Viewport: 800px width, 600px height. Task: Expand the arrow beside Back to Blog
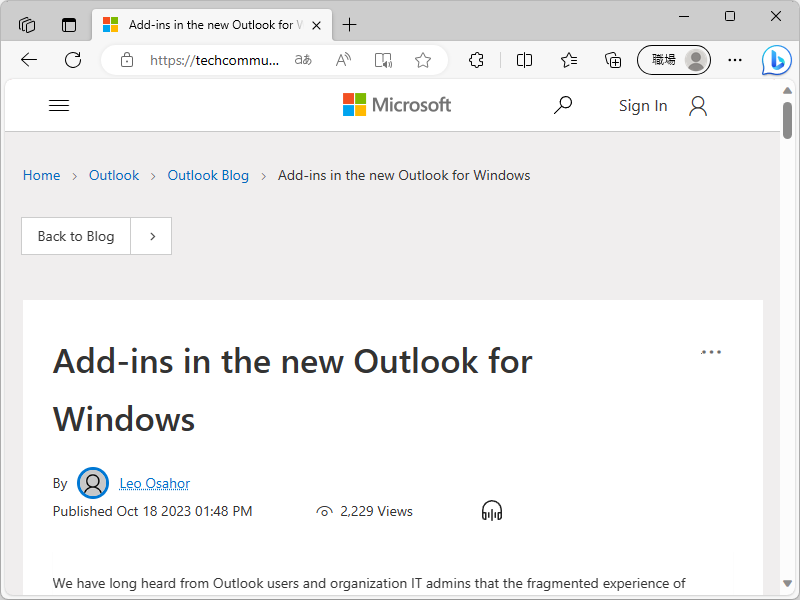[152, 236]
